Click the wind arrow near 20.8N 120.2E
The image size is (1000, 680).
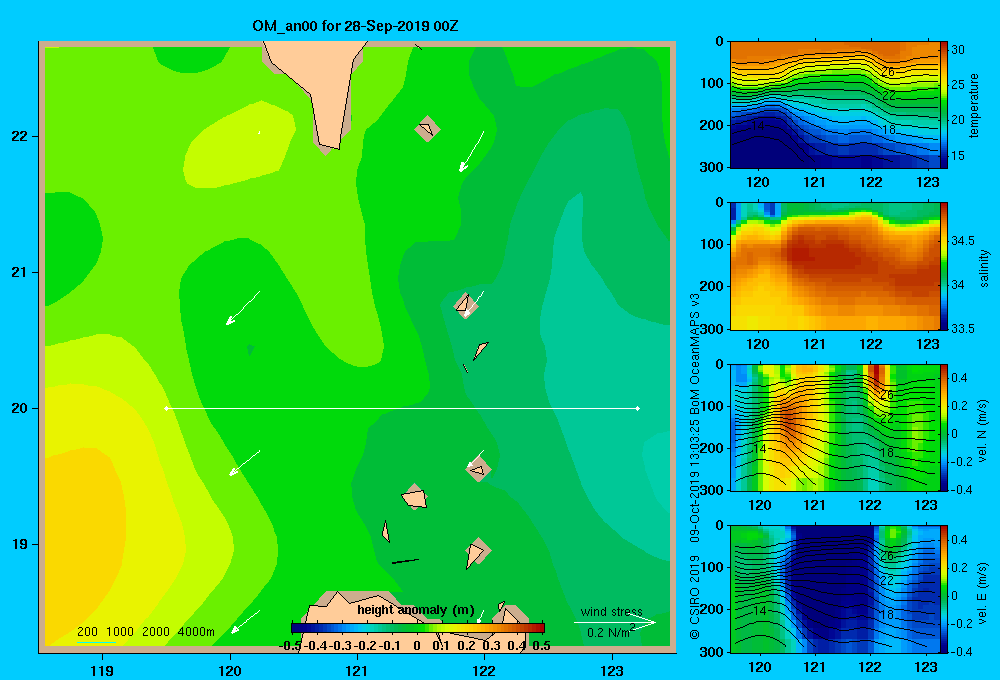point(243,308)
